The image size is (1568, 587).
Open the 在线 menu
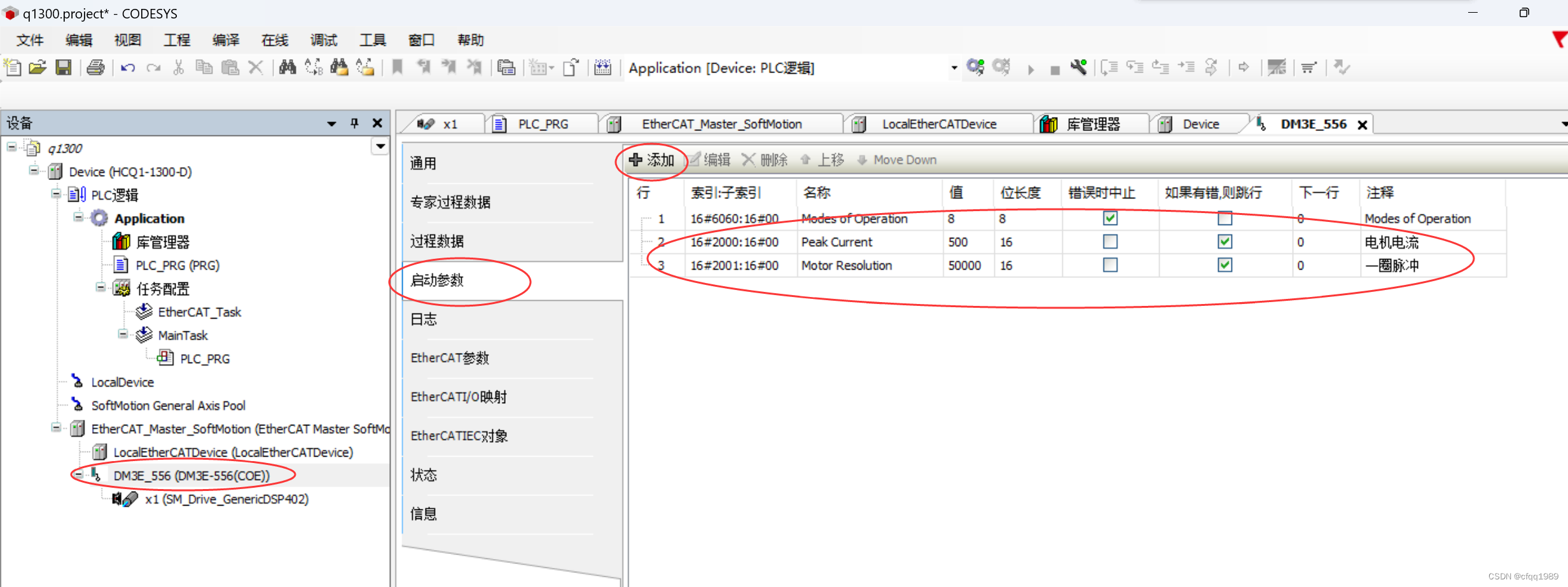click(x=274, y=40)
